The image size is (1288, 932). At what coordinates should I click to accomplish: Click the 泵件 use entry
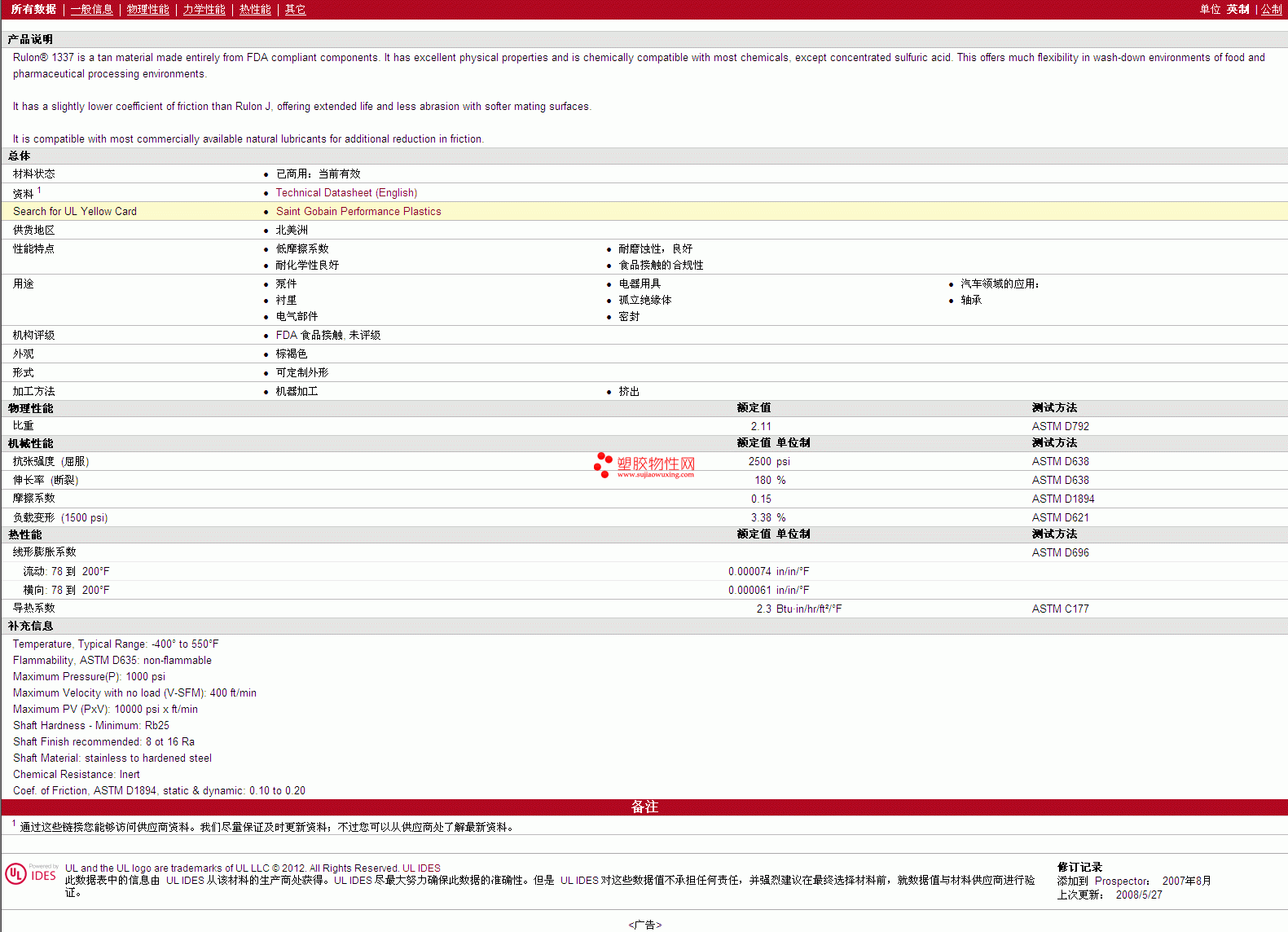(x=286, y=284)
